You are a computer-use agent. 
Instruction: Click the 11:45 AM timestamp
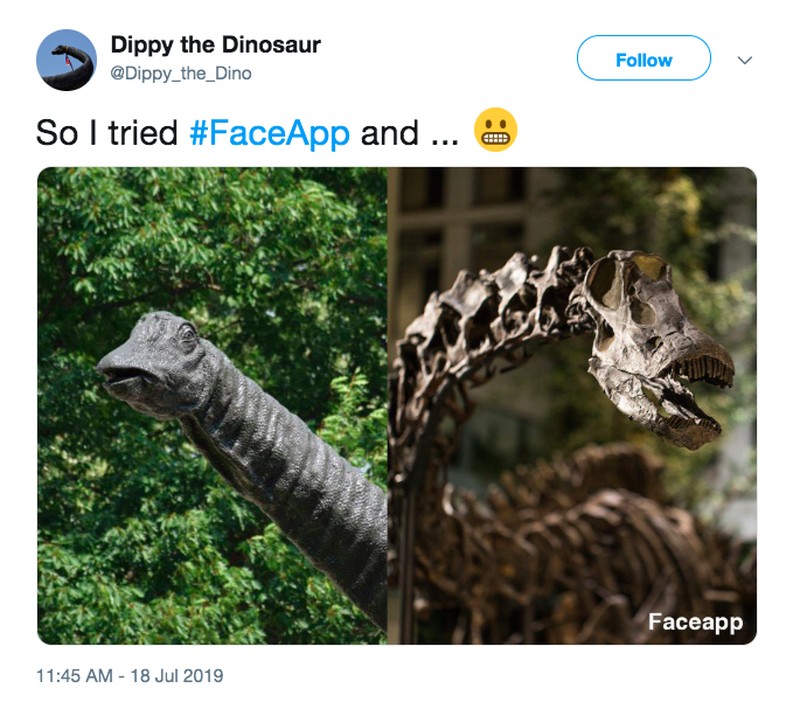[x=73, y=676]
